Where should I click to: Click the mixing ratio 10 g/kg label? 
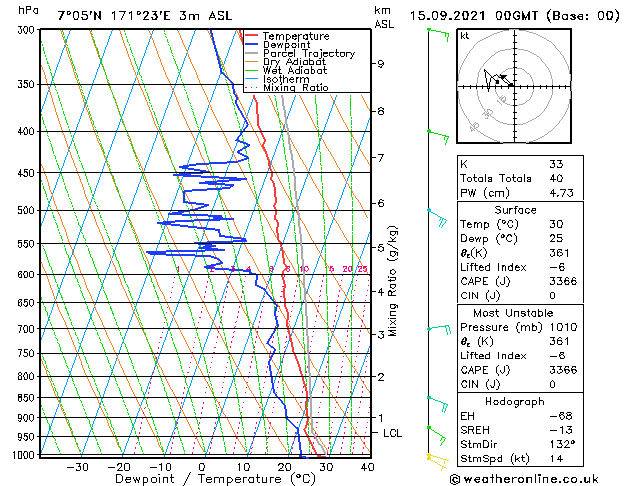point(304,269)
